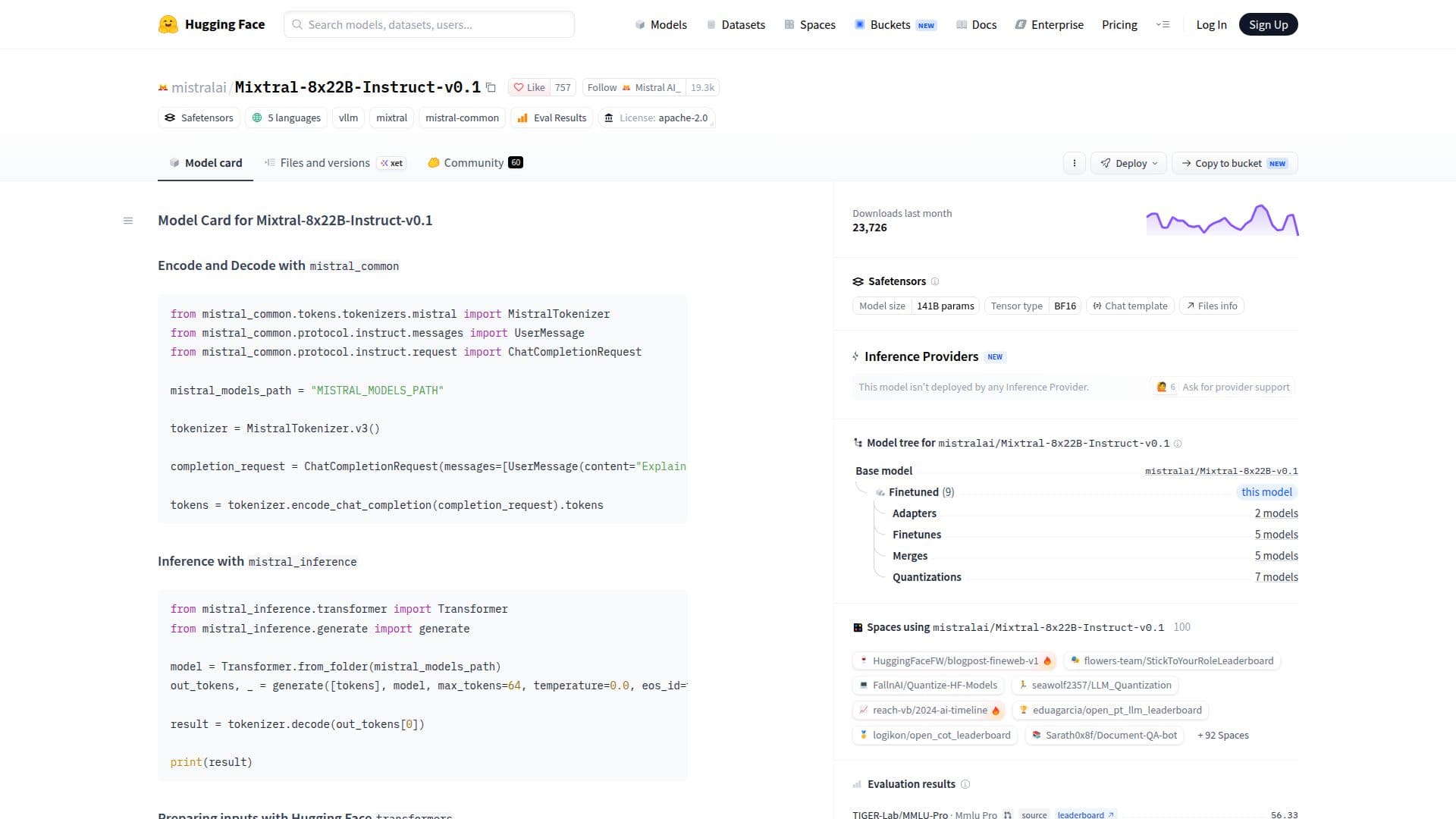1456x819 pixels.
Task: Click the Evaluation results info icon
Action: (x=965, y=784)
